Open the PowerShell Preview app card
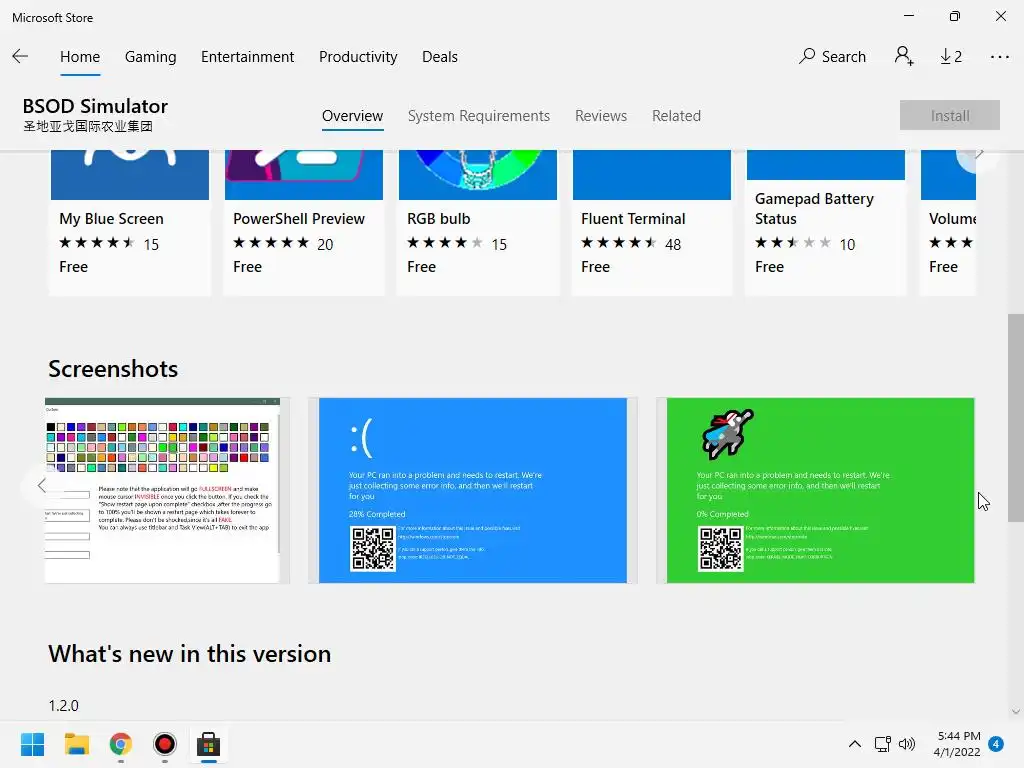 tap(304, 222)
